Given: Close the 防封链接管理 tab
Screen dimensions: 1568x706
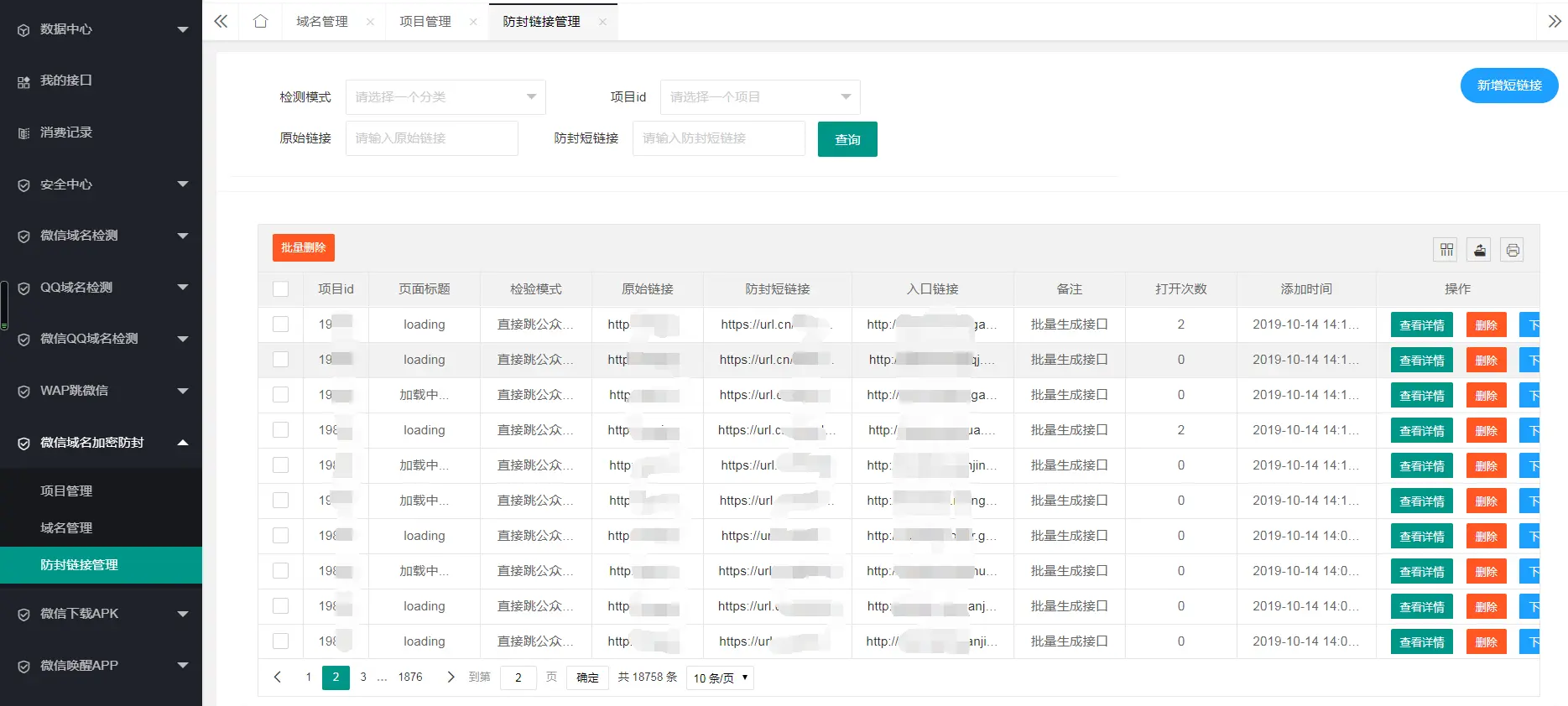Looking at the screenshot, I should [602, 22].
